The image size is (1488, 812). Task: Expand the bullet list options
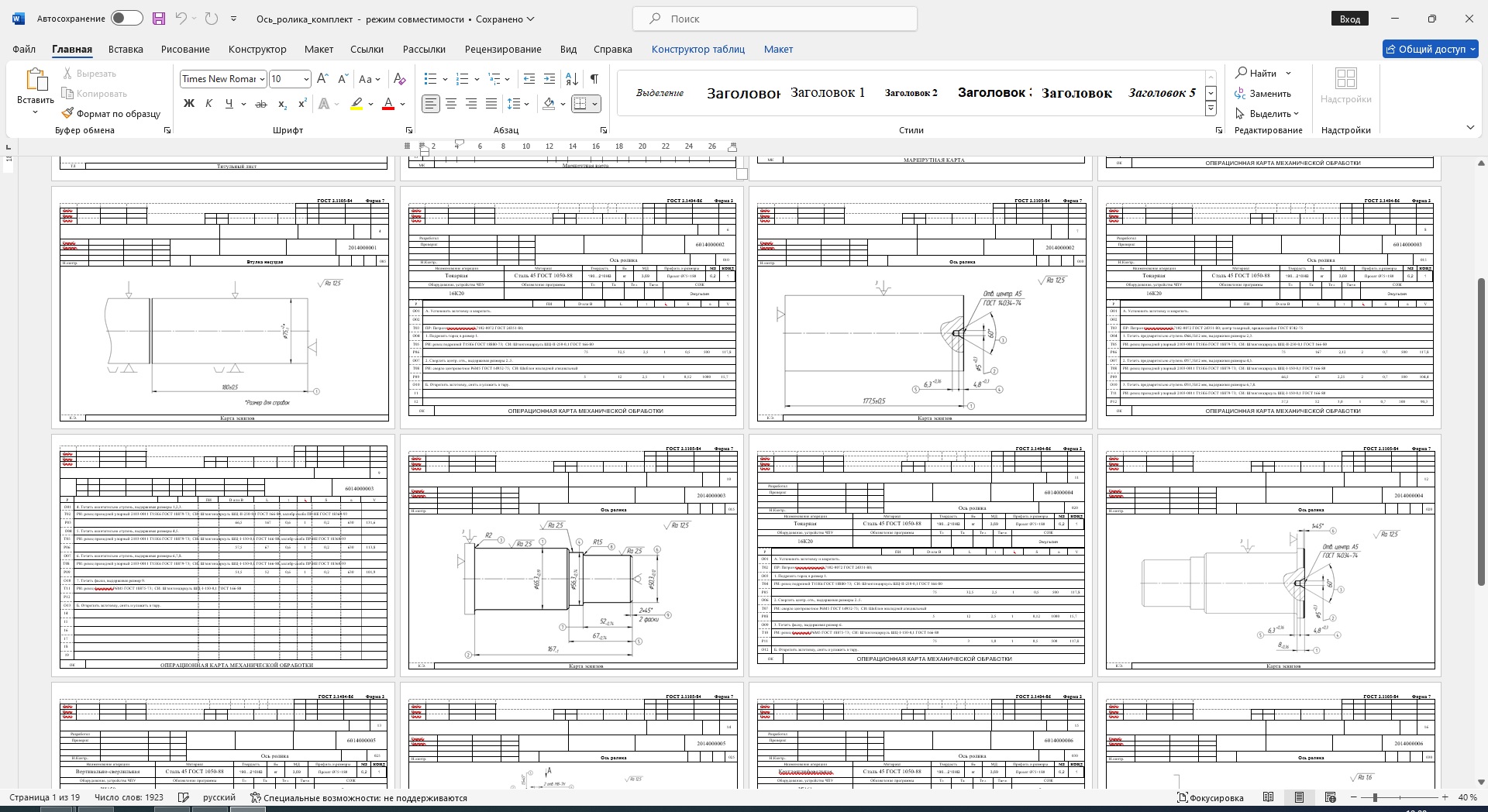click(x=446, y=79)
